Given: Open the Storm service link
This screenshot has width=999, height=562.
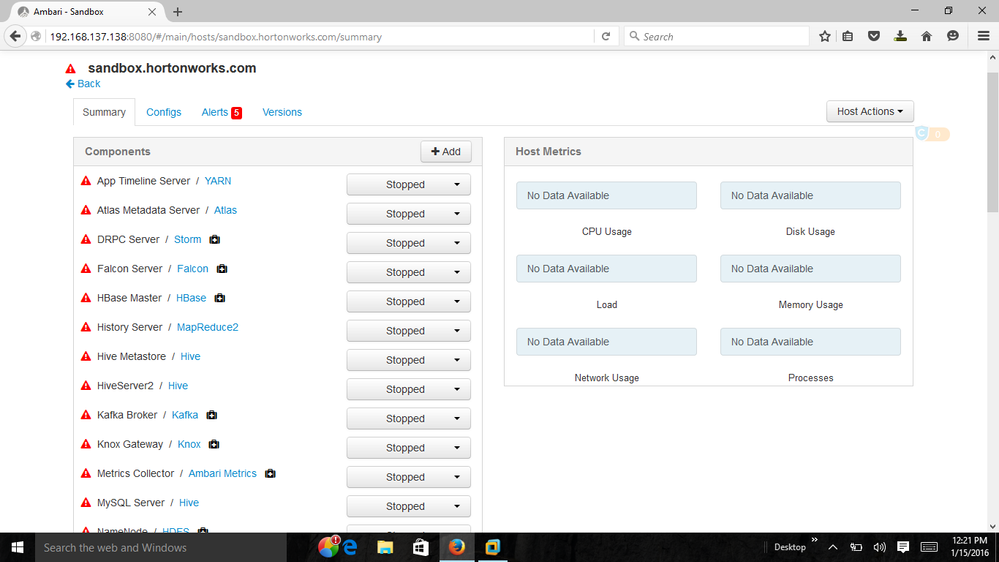Looking at the screenshot, I should point(187,240).
